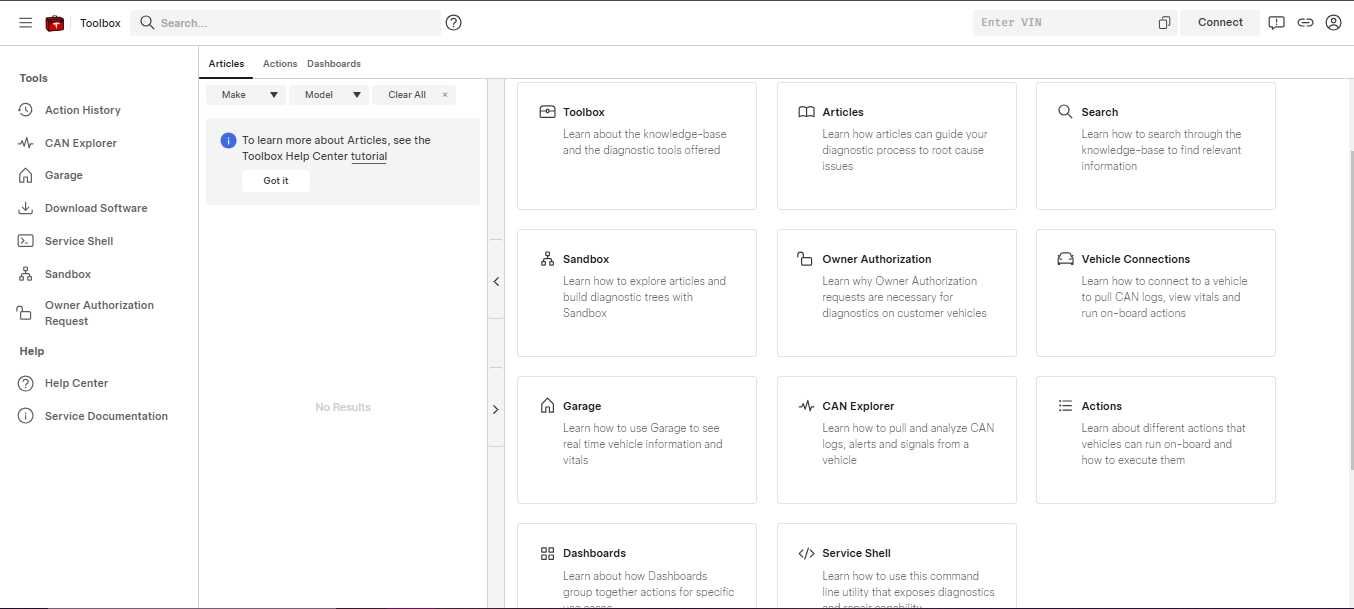
Task: Collapse the left panel with the left chevron
Action: pos(496,282)
